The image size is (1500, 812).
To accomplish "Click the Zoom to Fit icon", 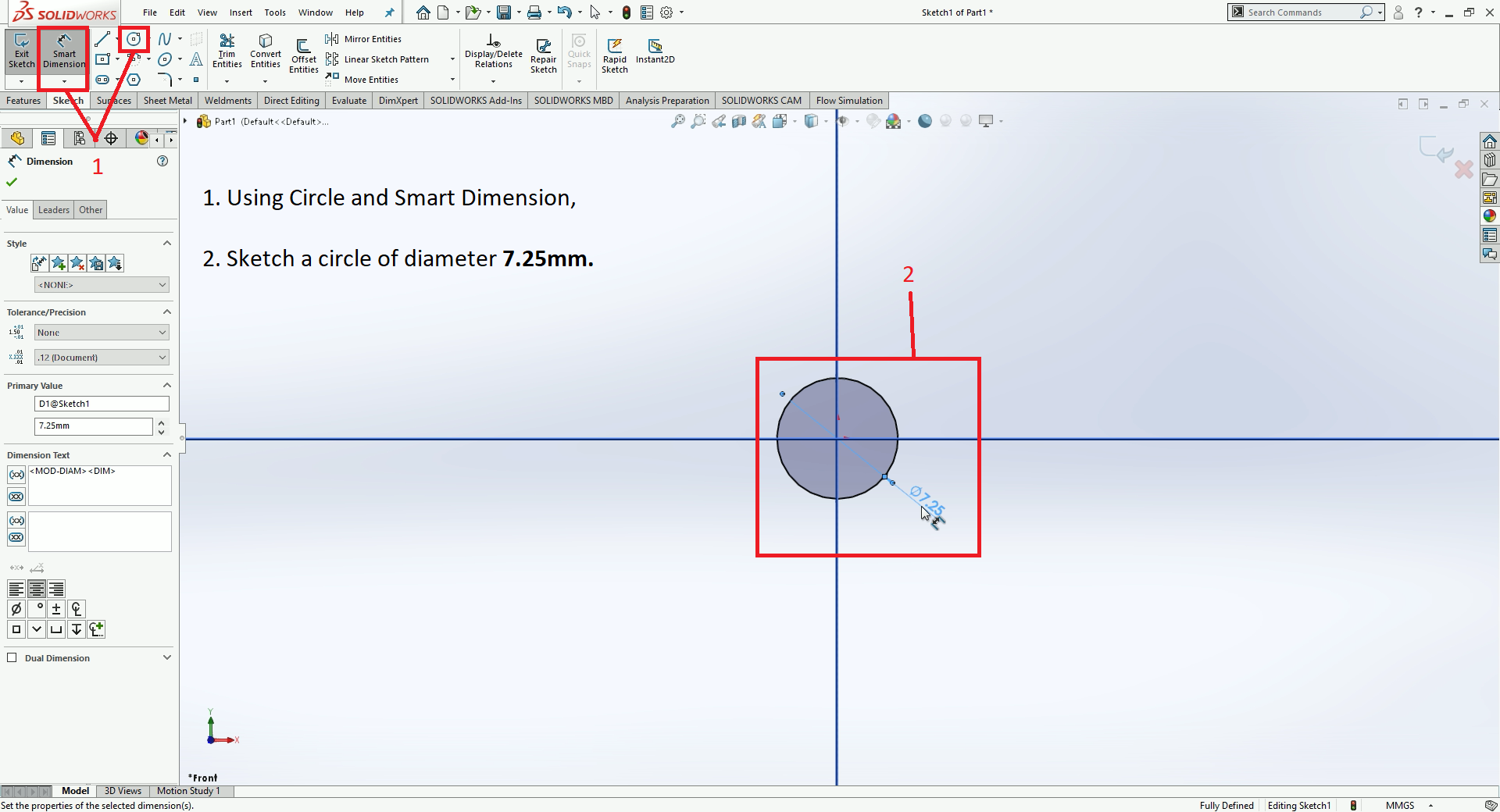I will (x=678, y=121).
